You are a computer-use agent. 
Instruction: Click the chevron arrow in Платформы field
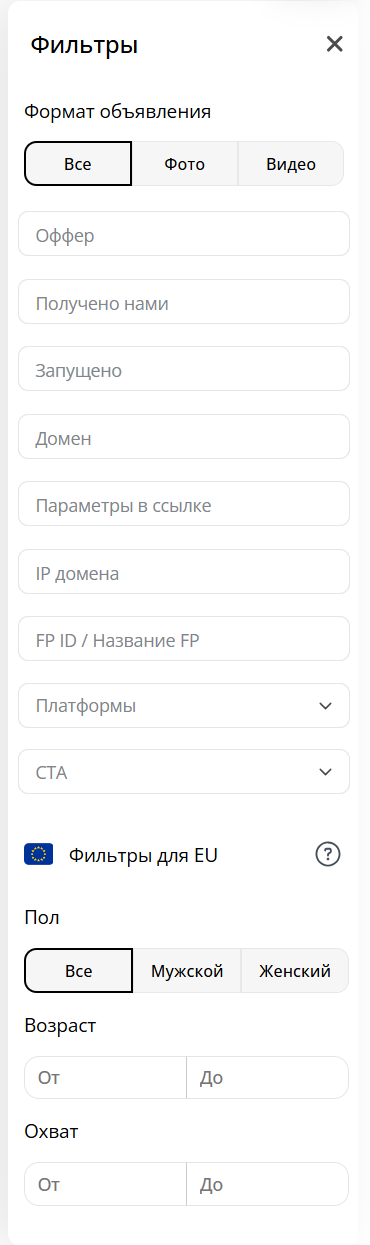tap(325, 706)
